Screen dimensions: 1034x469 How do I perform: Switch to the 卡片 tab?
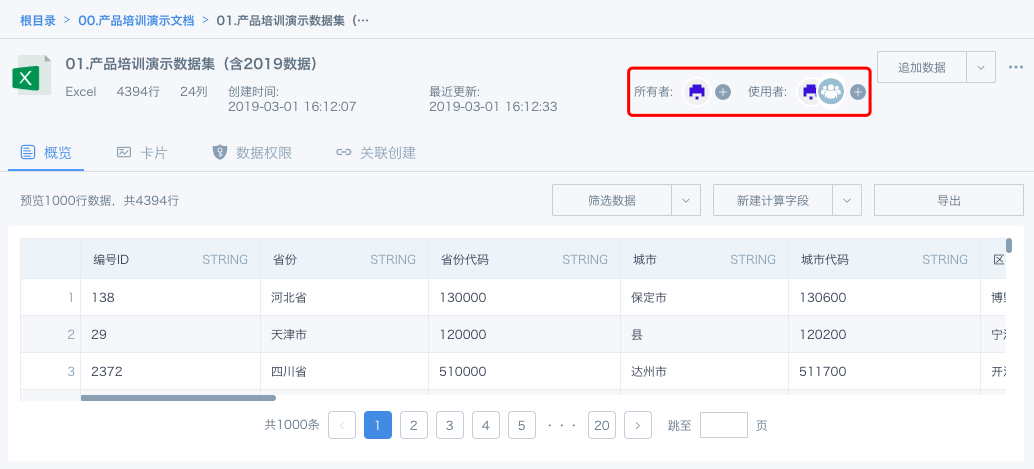pos(142,153)
